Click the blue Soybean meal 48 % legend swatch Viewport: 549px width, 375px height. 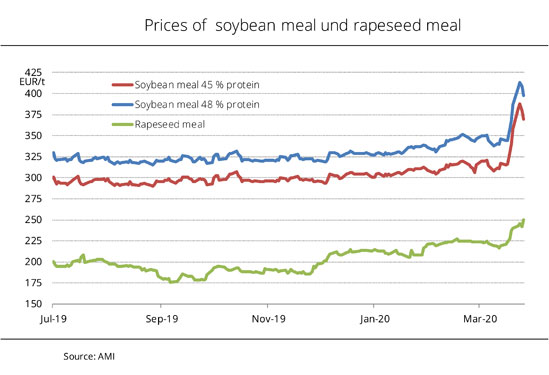123,104
